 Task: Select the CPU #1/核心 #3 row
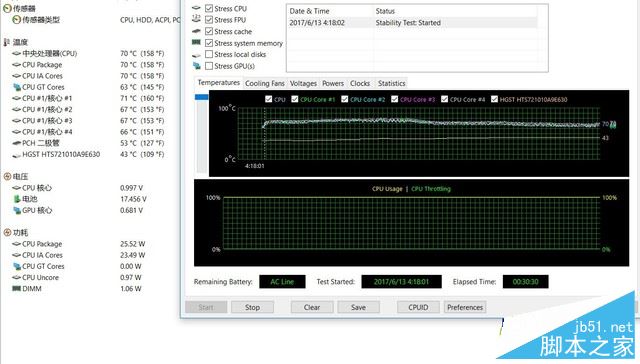[89, 121]
